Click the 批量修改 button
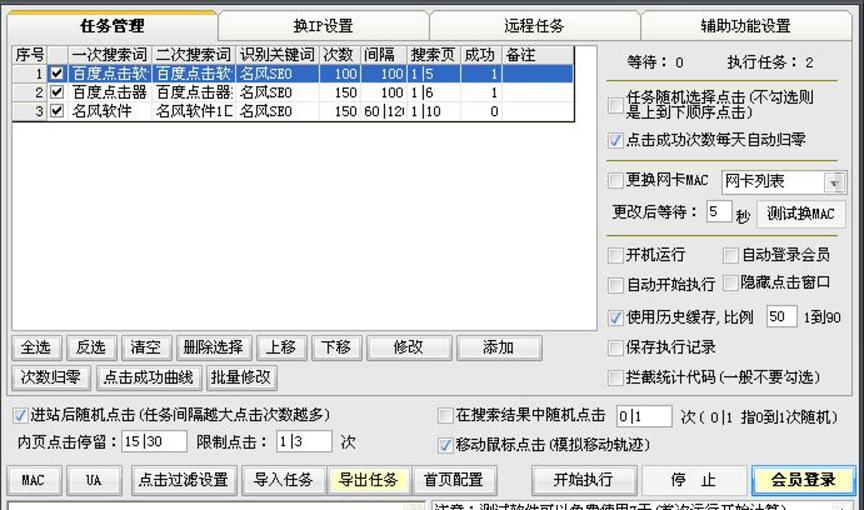864x510 pixels. click(241, 378)
